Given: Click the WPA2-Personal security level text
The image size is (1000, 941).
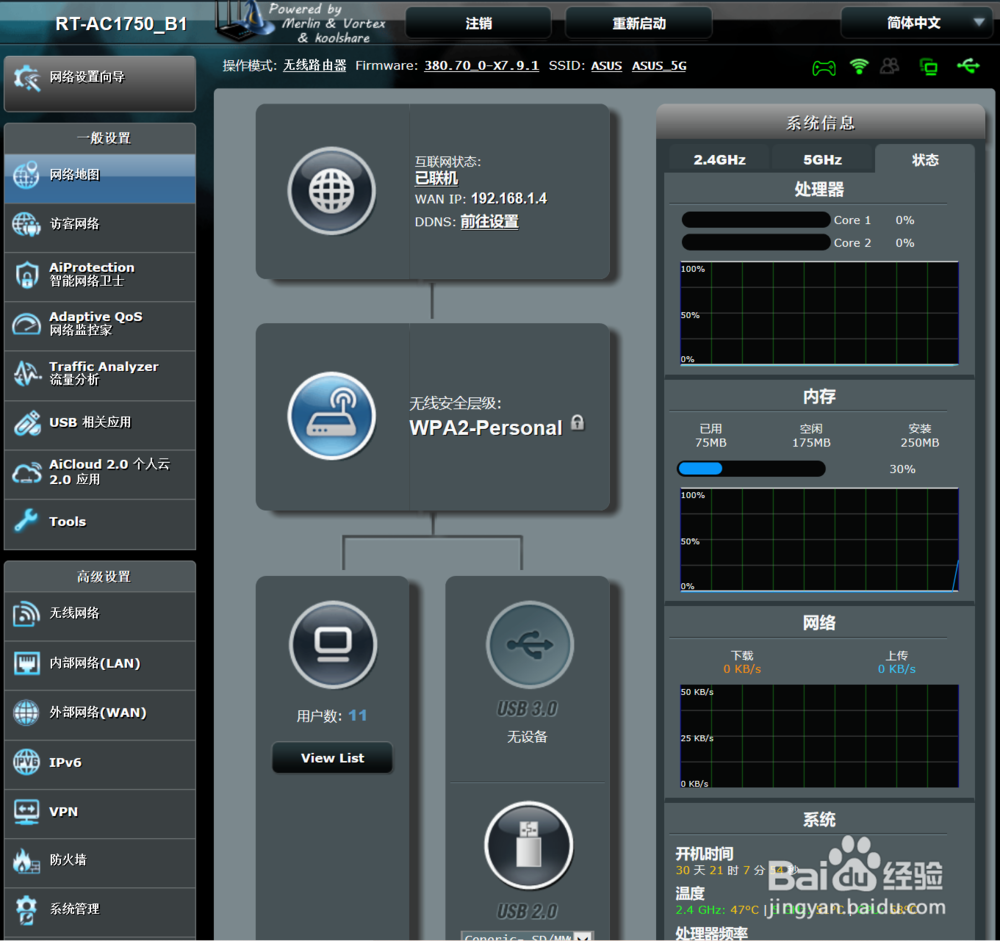Looking at the screenshot, I should tap(485, 427).
